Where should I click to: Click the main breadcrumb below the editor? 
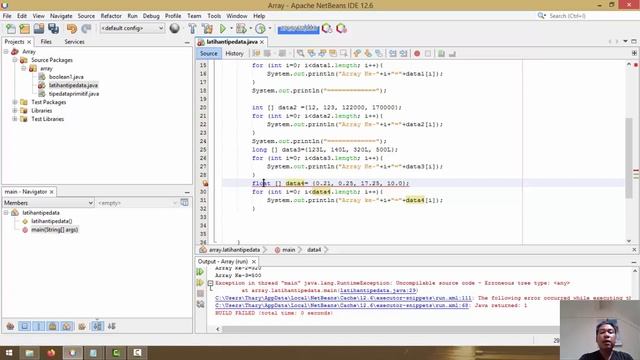[x=288, y=250]
